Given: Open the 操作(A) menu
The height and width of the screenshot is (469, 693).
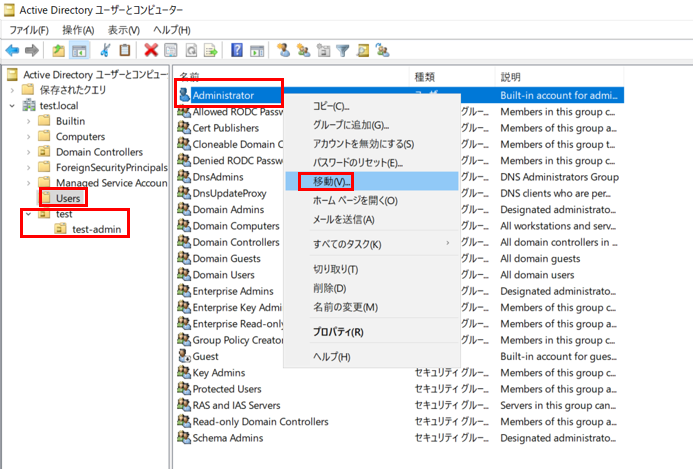Looking at the screenshot, I should click(78, 30).
